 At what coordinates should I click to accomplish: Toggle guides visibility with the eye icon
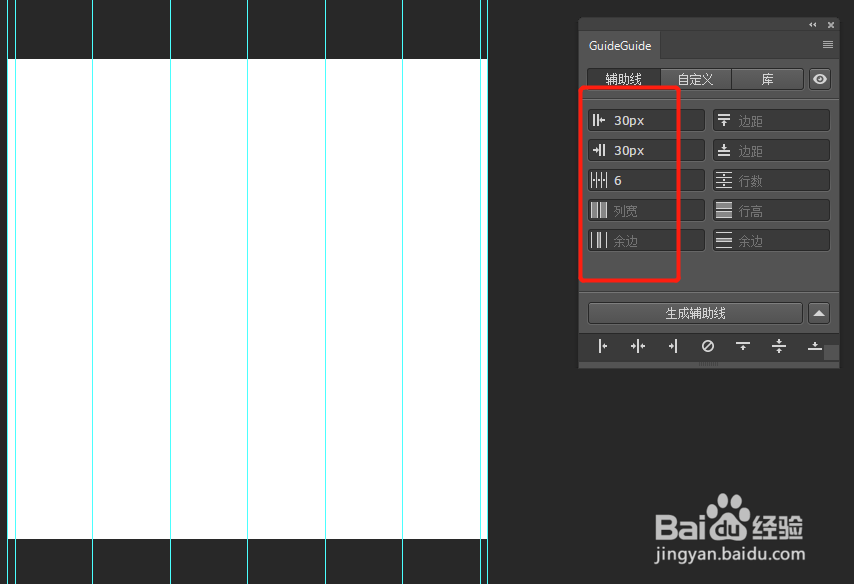point(820,79)
